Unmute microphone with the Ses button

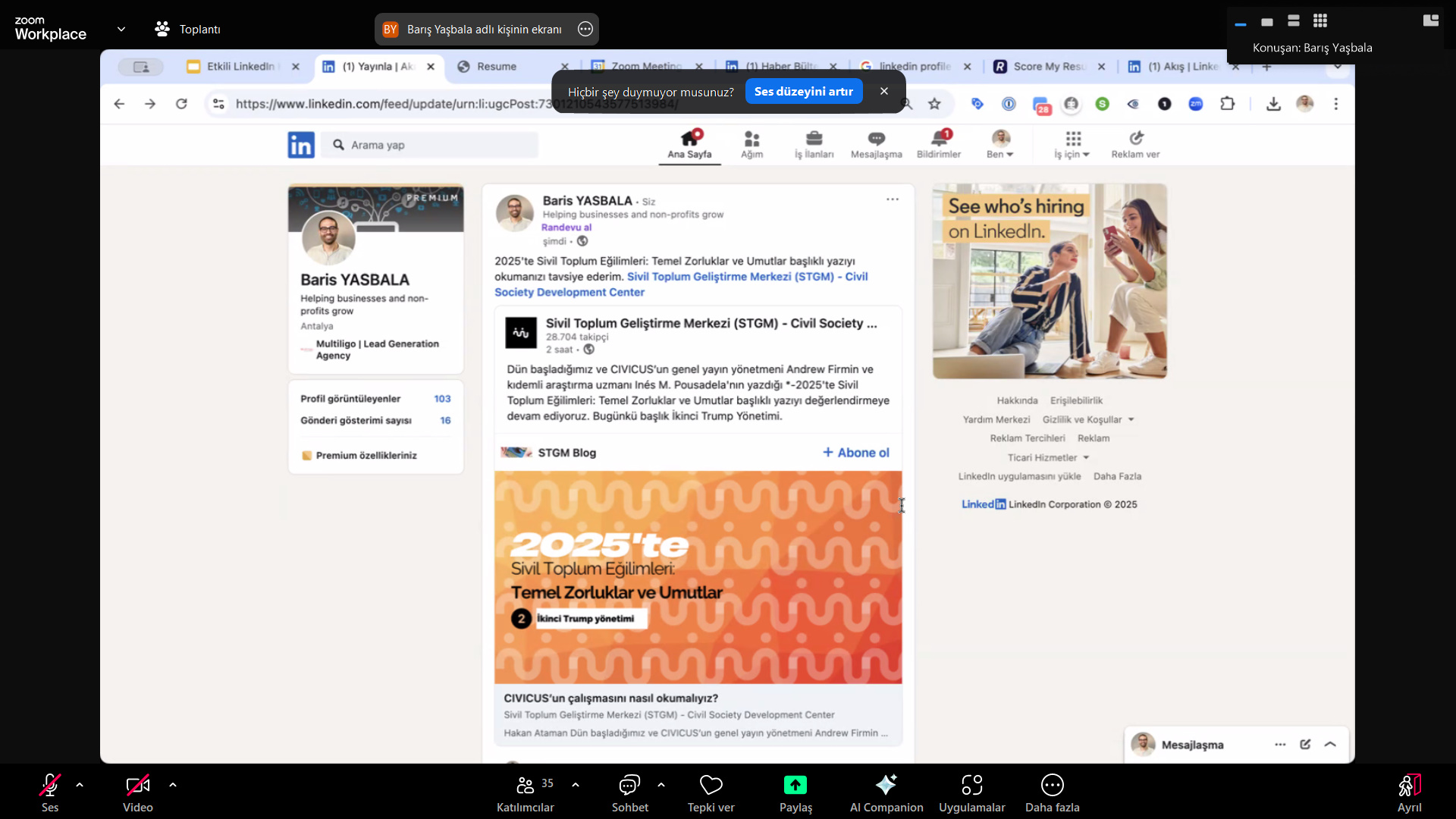click(x=50, y=792)
